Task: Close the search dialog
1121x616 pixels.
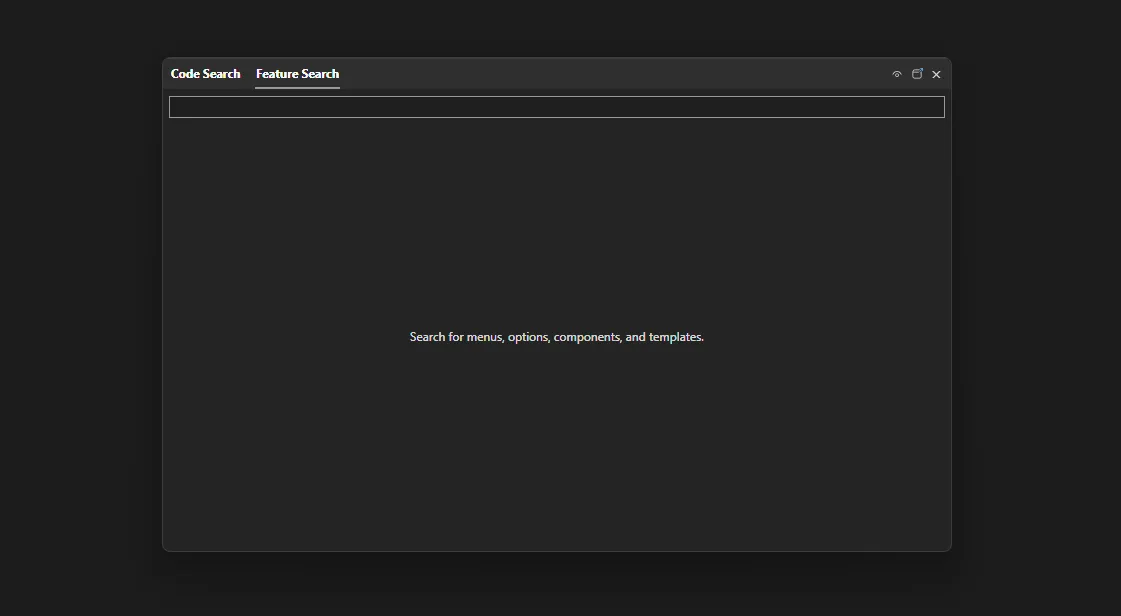Action: click(x=936, y=74)
